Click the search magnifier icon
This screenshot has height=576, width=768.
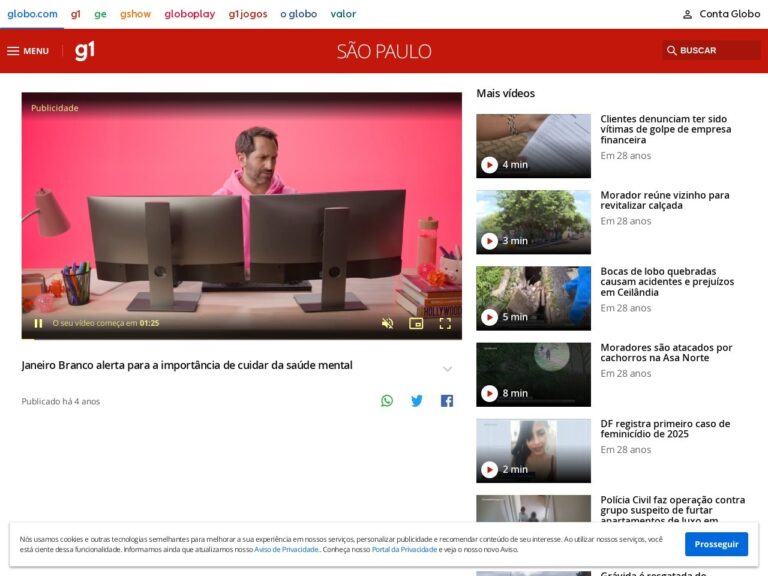672,50
